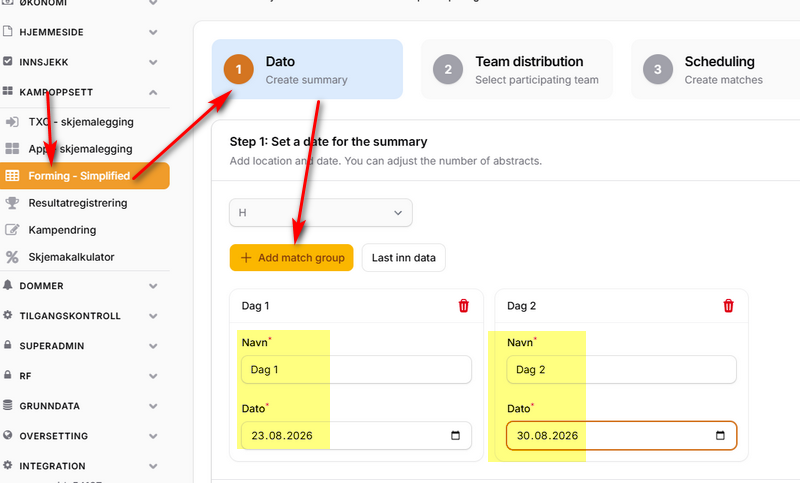Delete Dag 2 with the red trash icon
800x483 pixels.
pos(728,306)
